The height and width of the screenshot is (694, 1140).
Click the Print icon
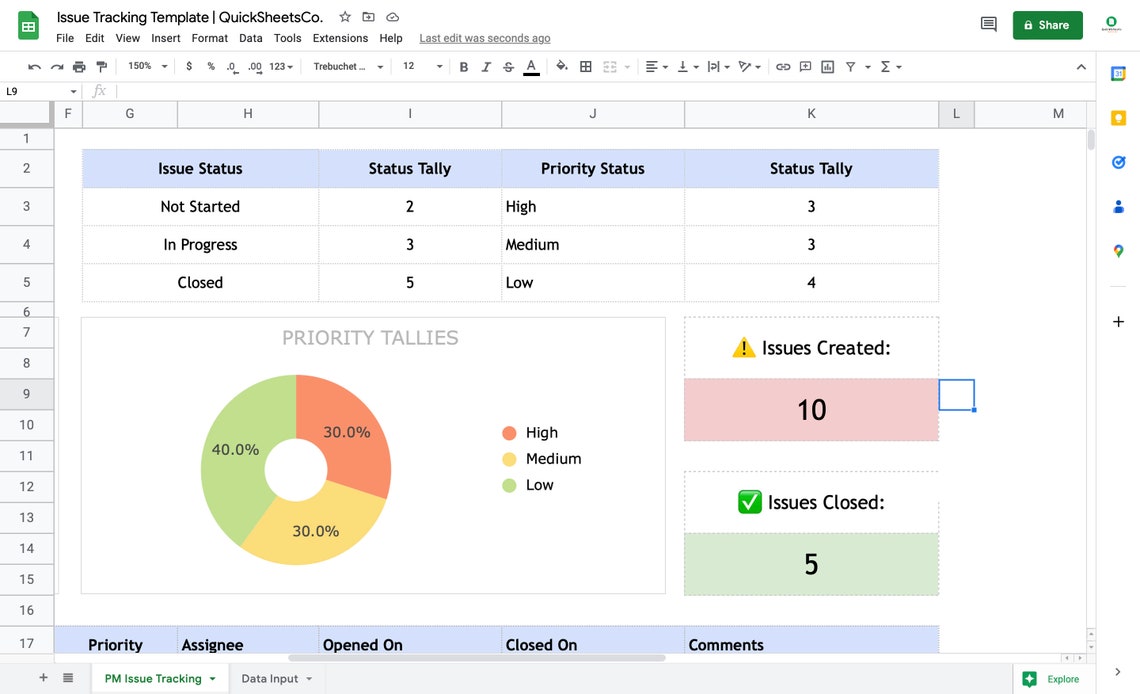pos(79,67)
